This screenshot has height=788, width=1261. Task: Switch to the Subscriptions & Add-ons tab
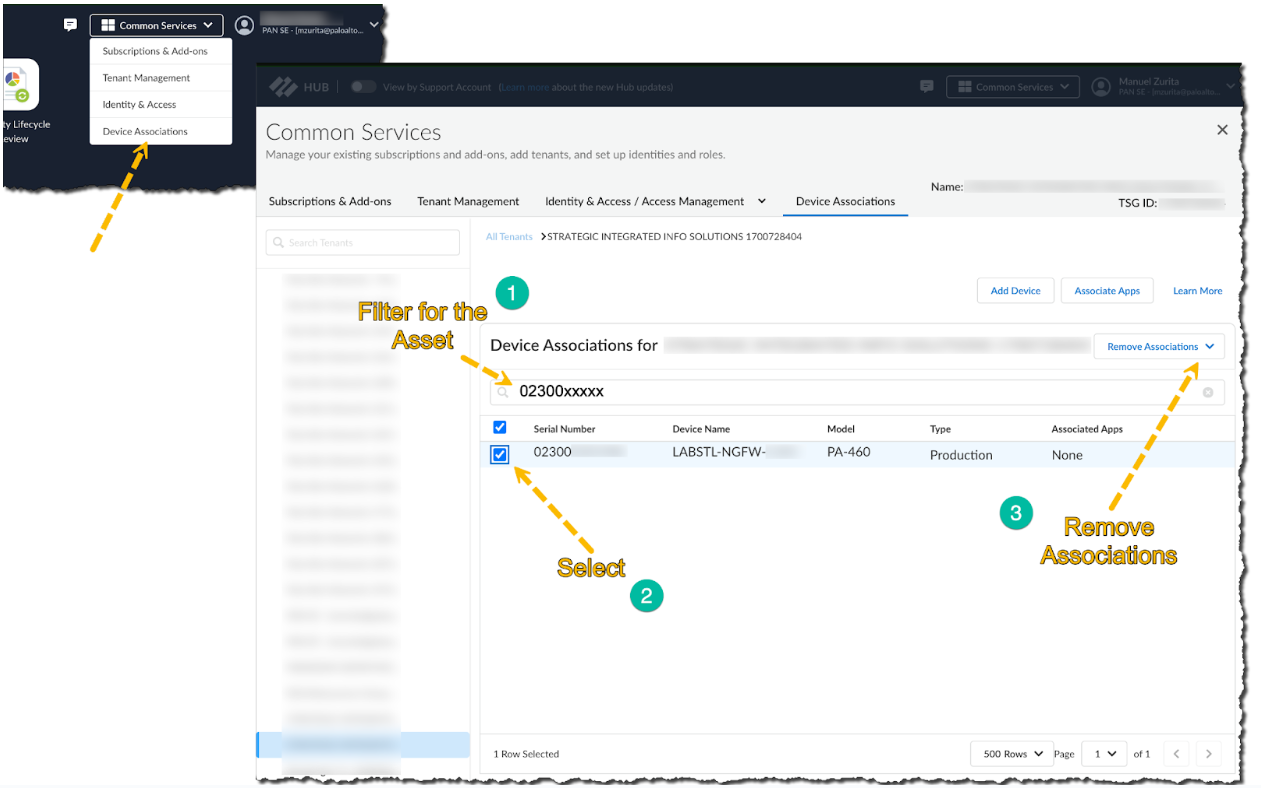[x=330, y=201]
